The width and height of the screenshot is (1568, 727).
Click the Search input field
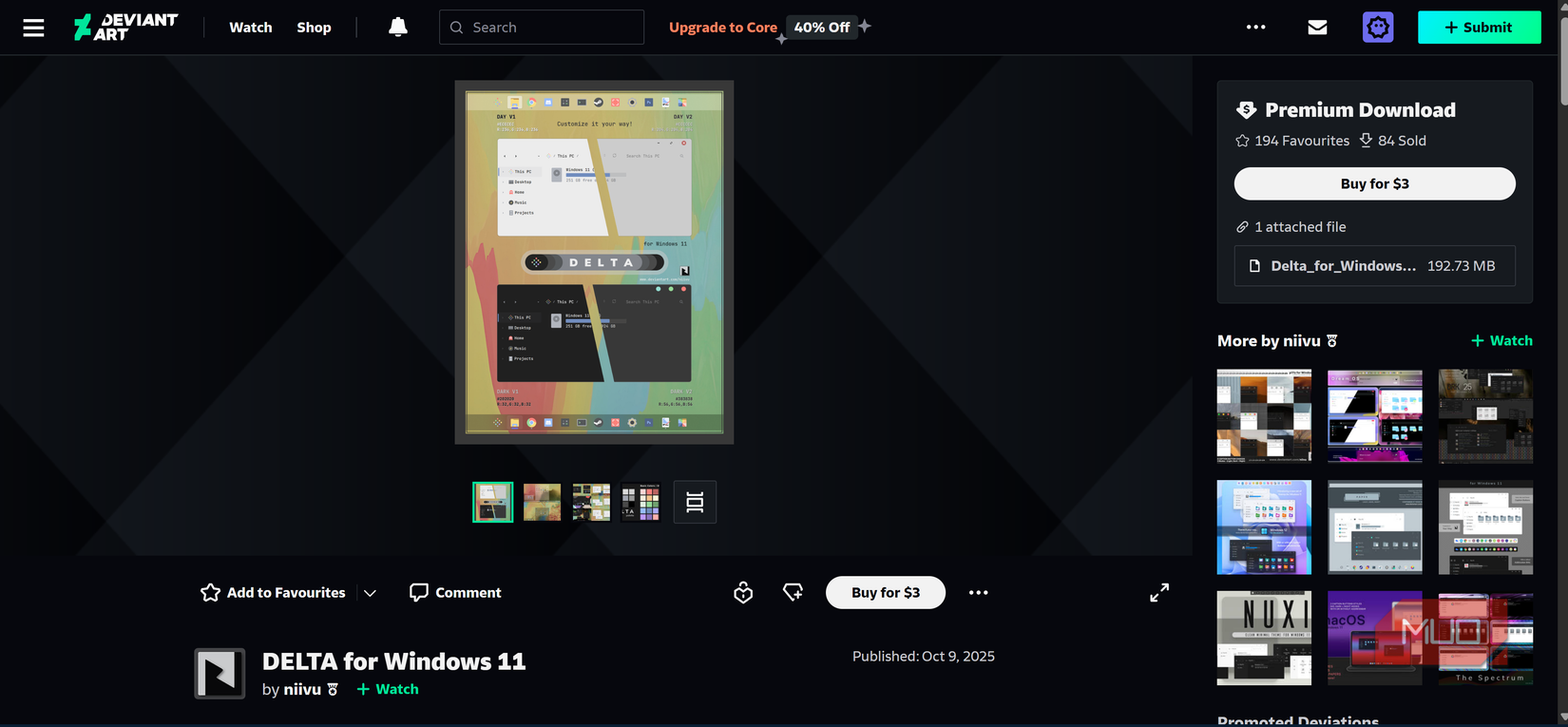click(542, 28)
